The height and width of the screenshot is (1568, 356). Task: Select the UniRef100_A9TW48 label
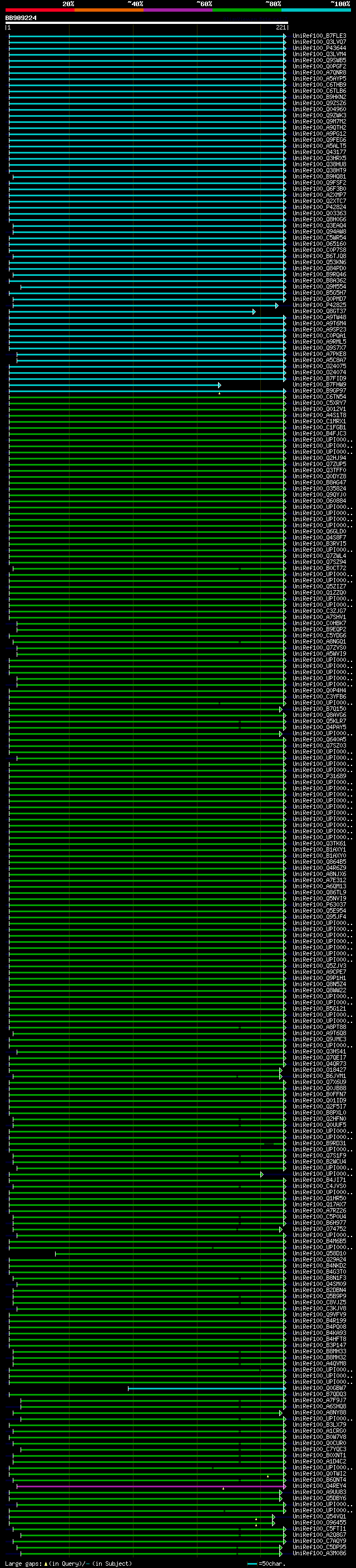coord(319,317)
